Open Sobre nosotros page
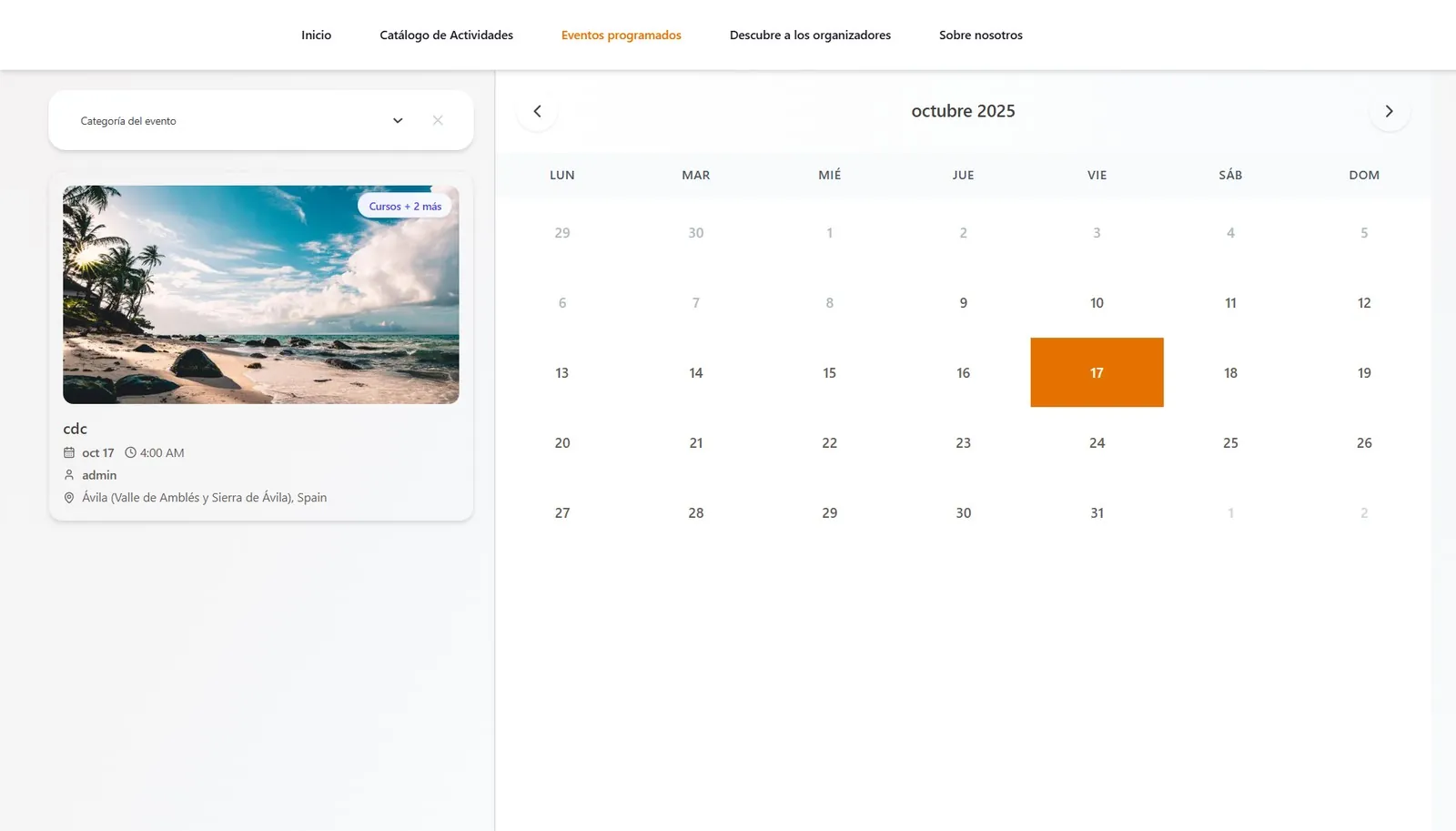This screenshot has height=831, width=1456. tap(980, 35)
